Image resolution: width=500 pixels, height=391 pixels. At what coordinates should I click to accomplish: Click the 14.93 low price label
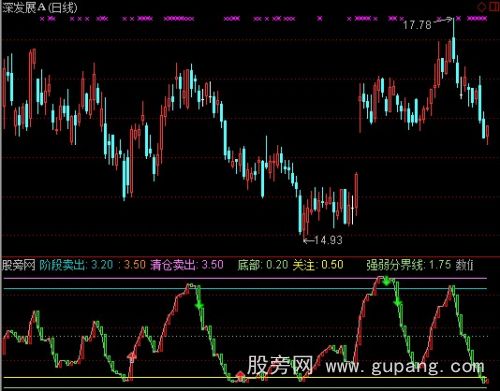point(328,240)
